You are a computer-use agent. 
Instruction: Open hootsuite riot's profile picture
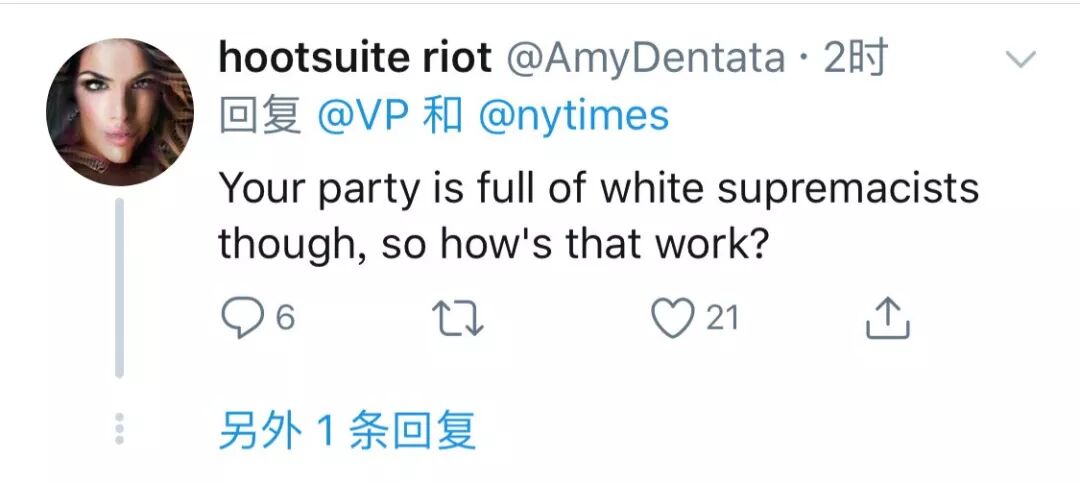point(120,112)
